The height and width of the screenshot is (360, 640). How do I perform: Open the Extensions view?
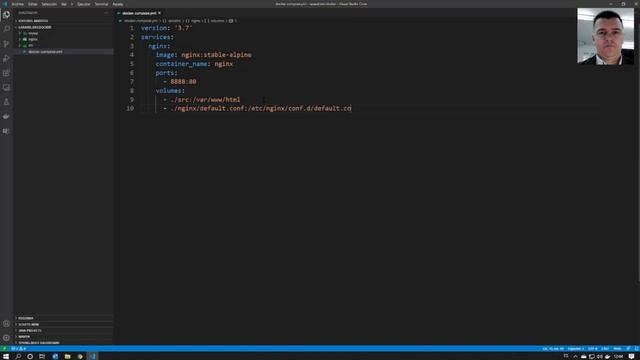click(x=6, y=73)
